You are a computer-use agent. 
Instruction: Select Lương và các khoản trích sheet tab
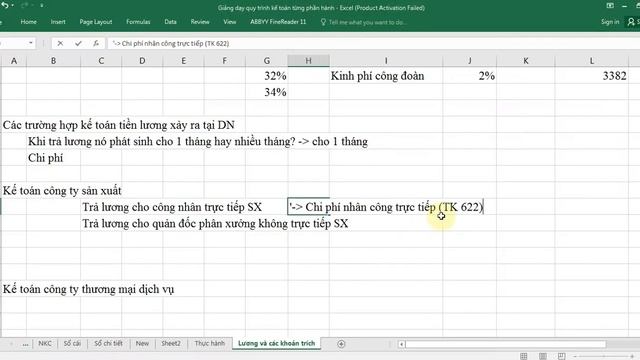tap(276, 343)
